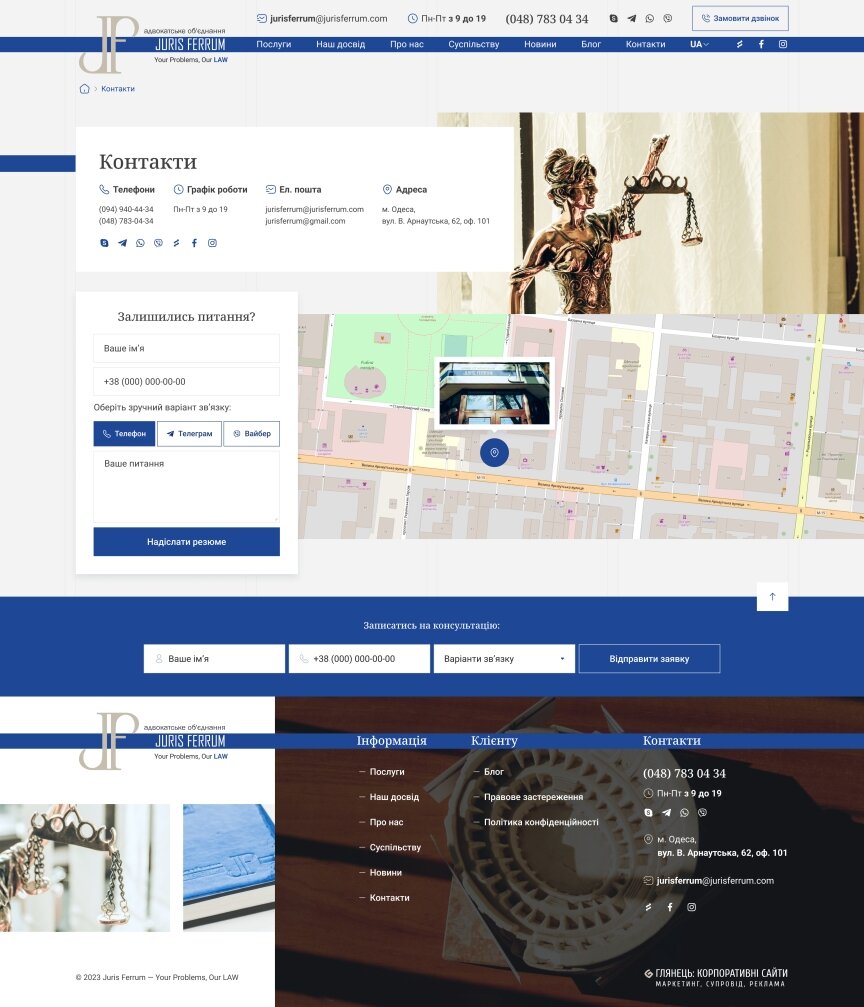This screenshot has height=1007, width=864.
Task: Open Skype icon in top header bar
Action: [x=613, y=19]
